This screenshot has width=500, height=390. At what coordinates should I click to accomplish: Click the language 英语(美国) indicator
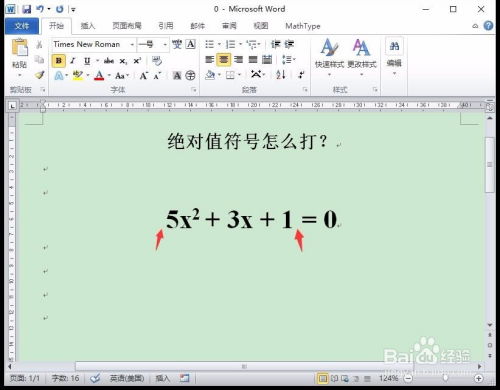[127, 378]
